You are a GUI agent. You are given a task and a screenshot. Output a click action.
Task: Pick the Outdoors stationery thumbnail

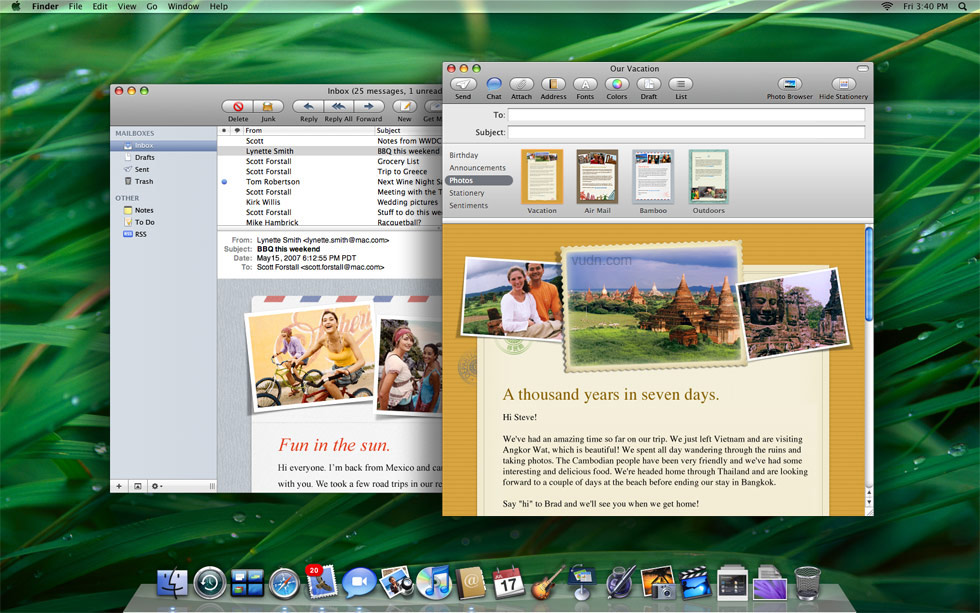[709, 177]
